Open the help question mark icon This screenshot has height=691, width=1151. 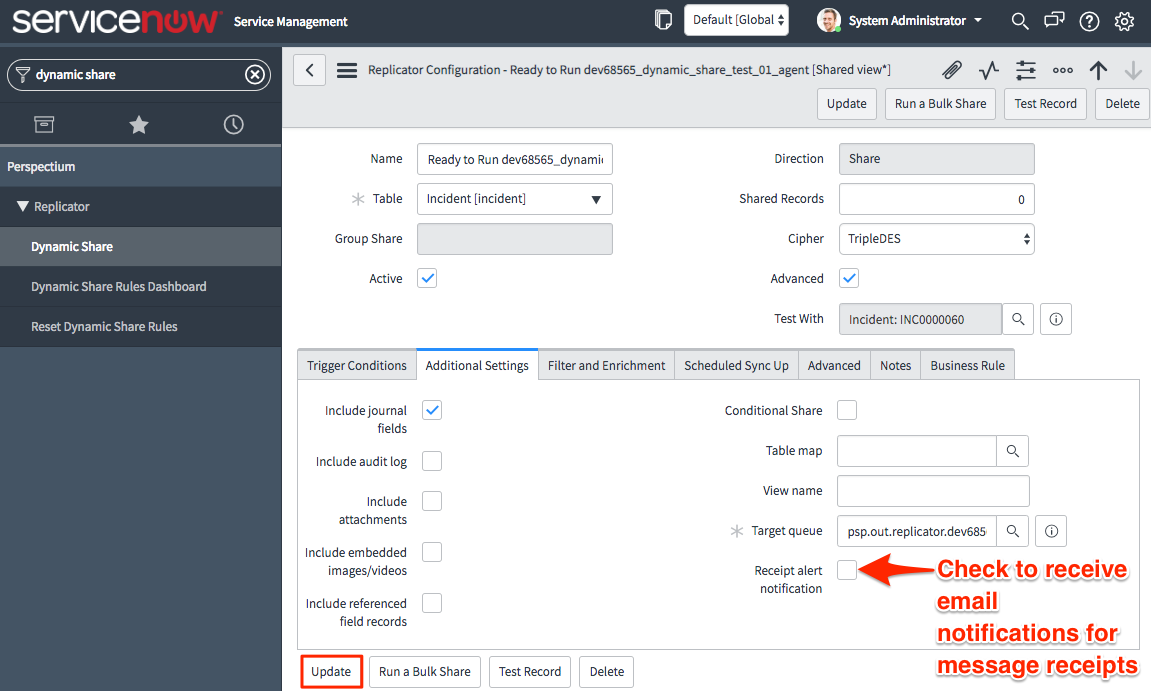(x=1089, y=21)
